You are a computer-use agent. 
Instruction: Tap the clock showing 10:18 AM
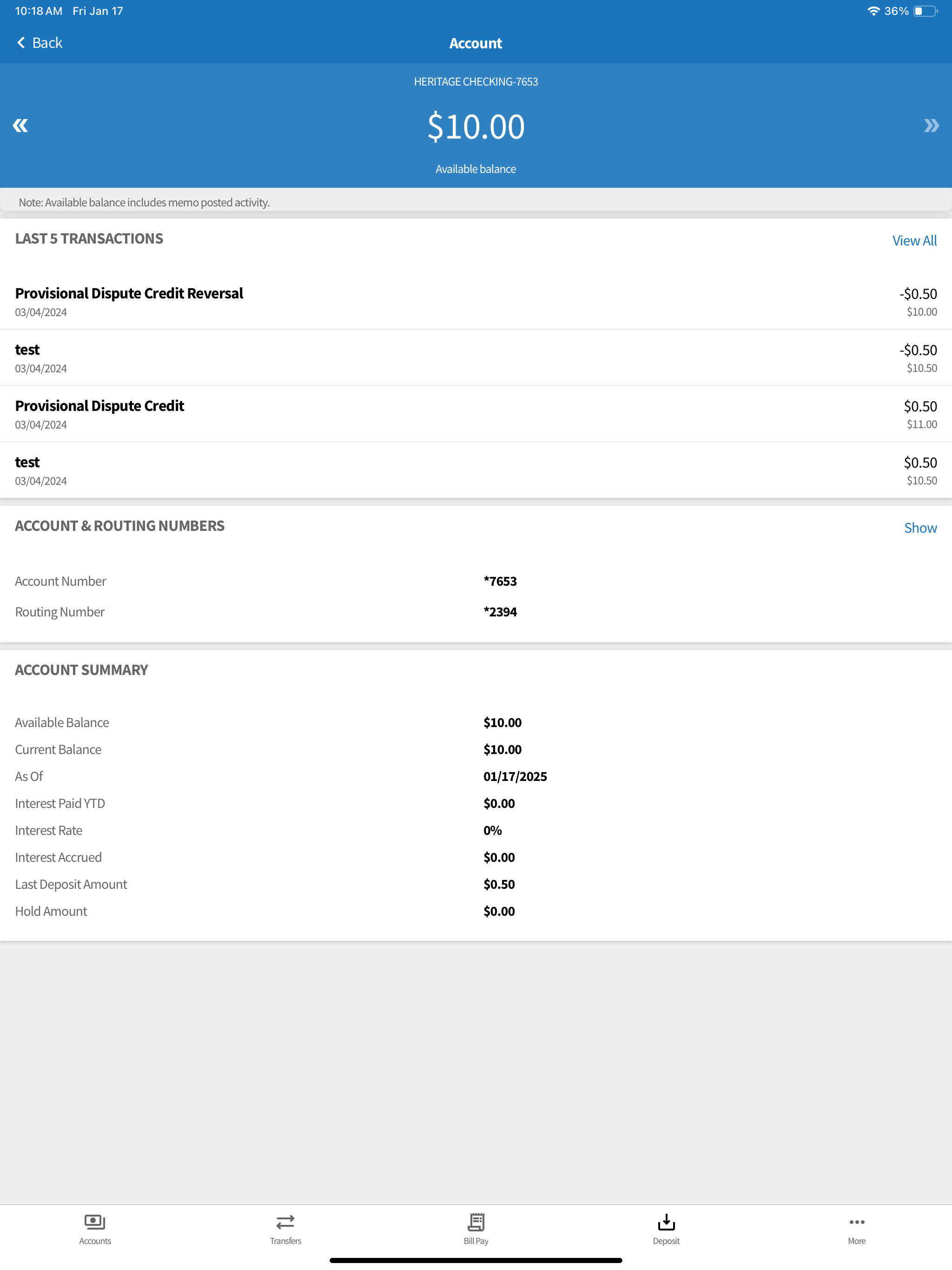(39, 11)
